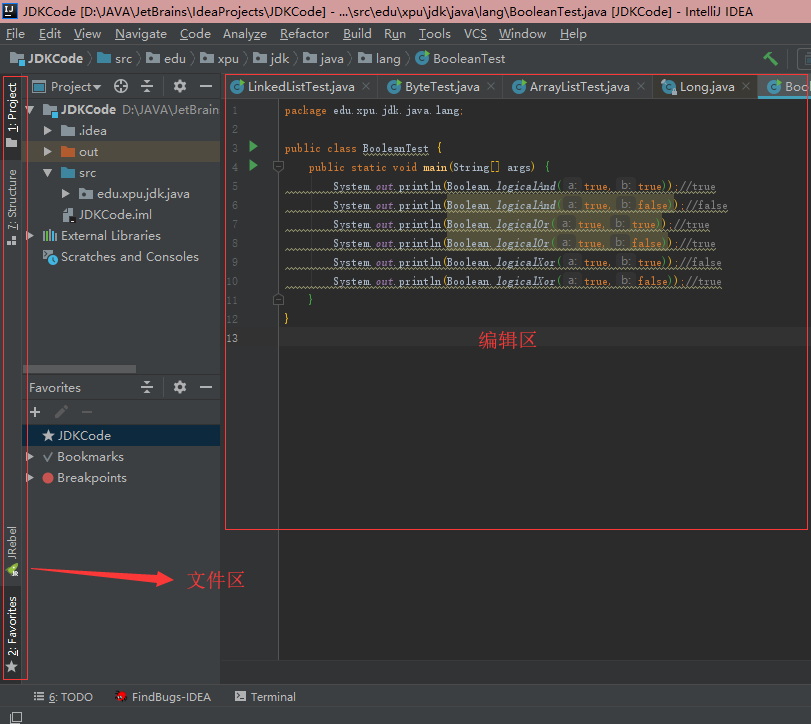Collapse the JDKCode root tree node
811x724 pixels.
pos(30,110)
